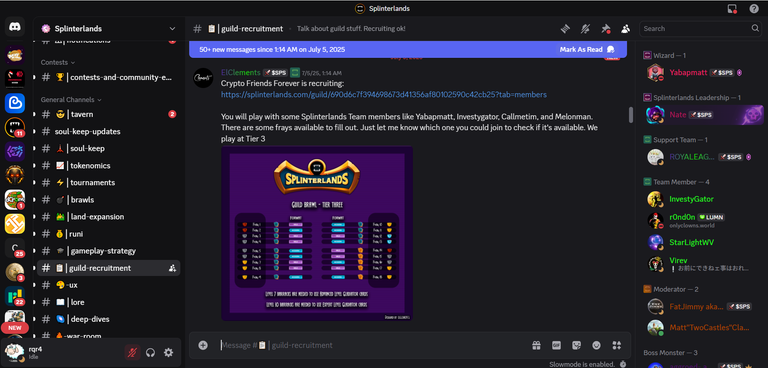Open the apps icon in message bar
Image resolution: width=768 pixels, height=368 pixels.
point(616,345)
